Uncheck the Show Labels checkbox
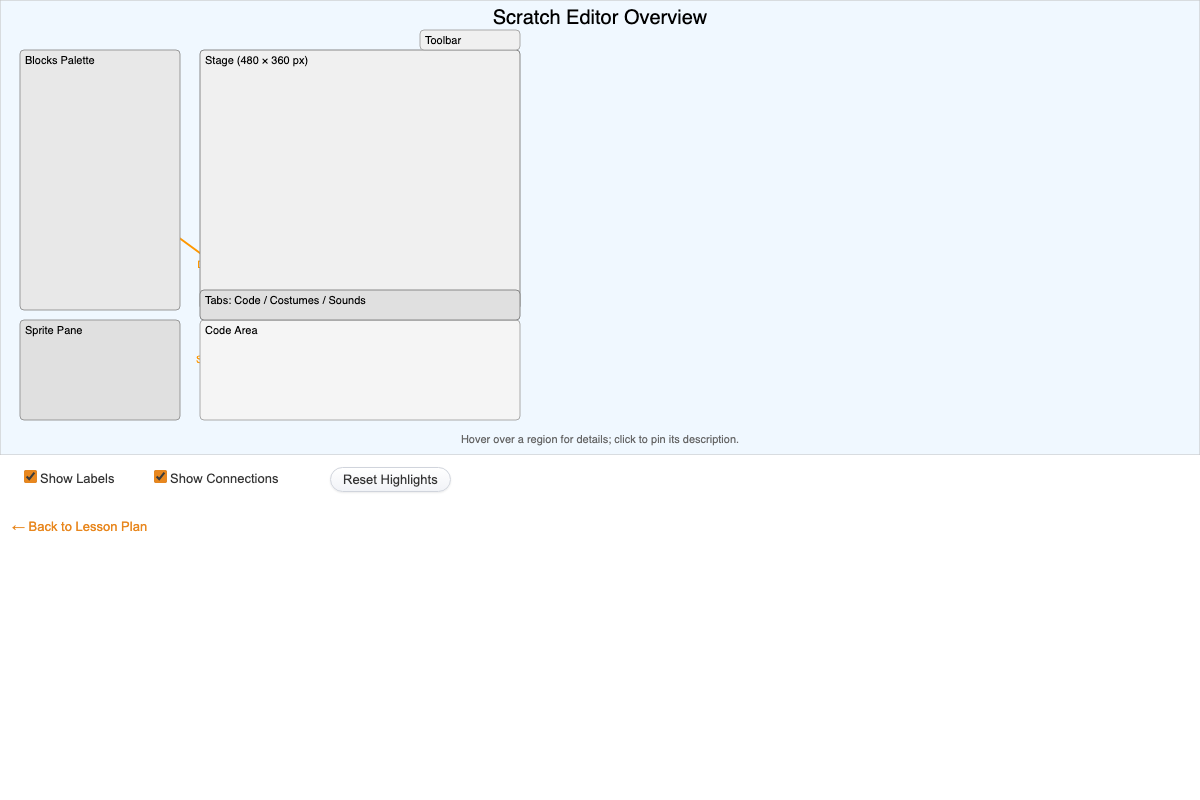The width and height of the screenshot is (1200, 800). (30, 477)
